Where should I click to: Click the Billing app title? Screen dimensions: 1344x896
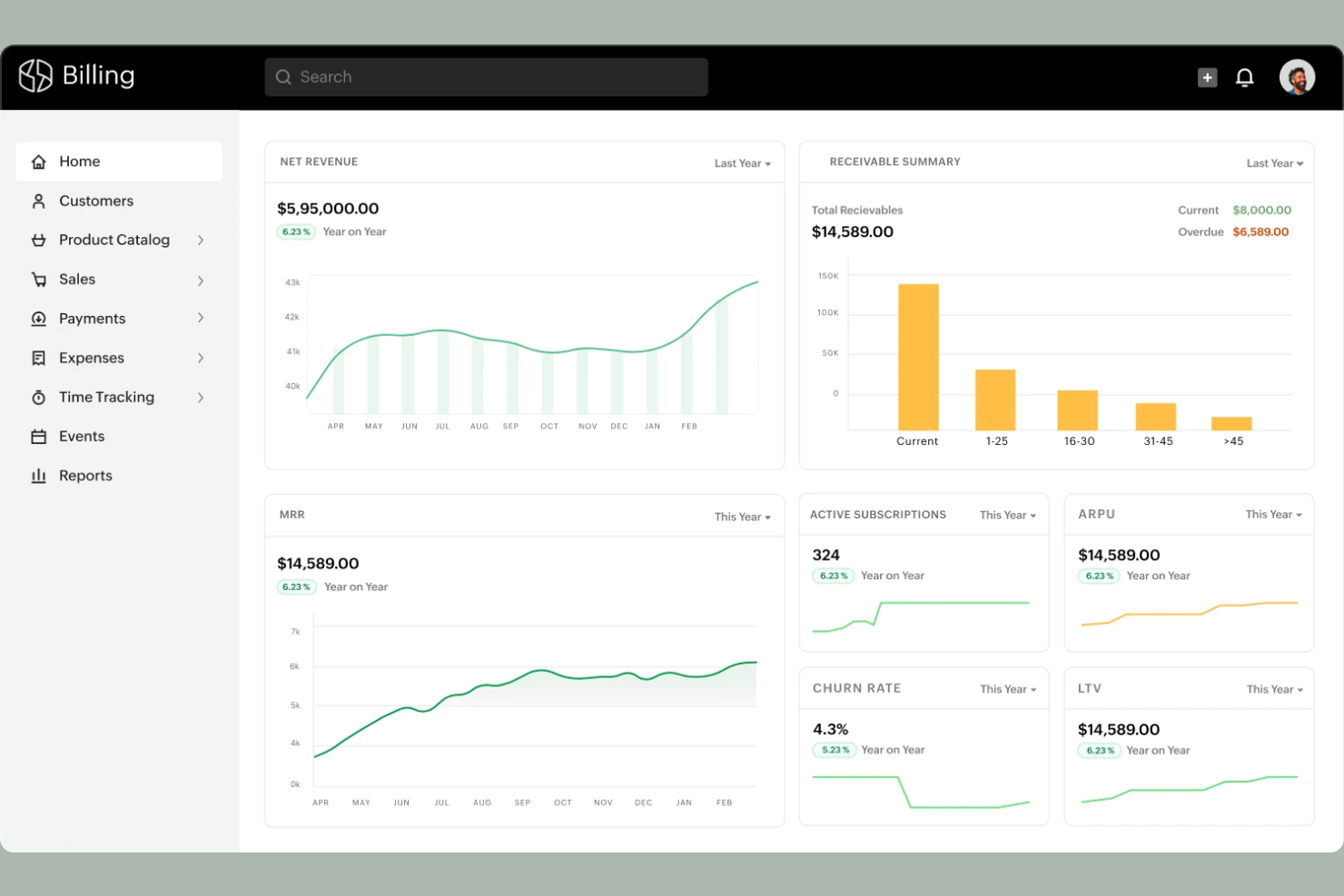click(x=98, y=75)
